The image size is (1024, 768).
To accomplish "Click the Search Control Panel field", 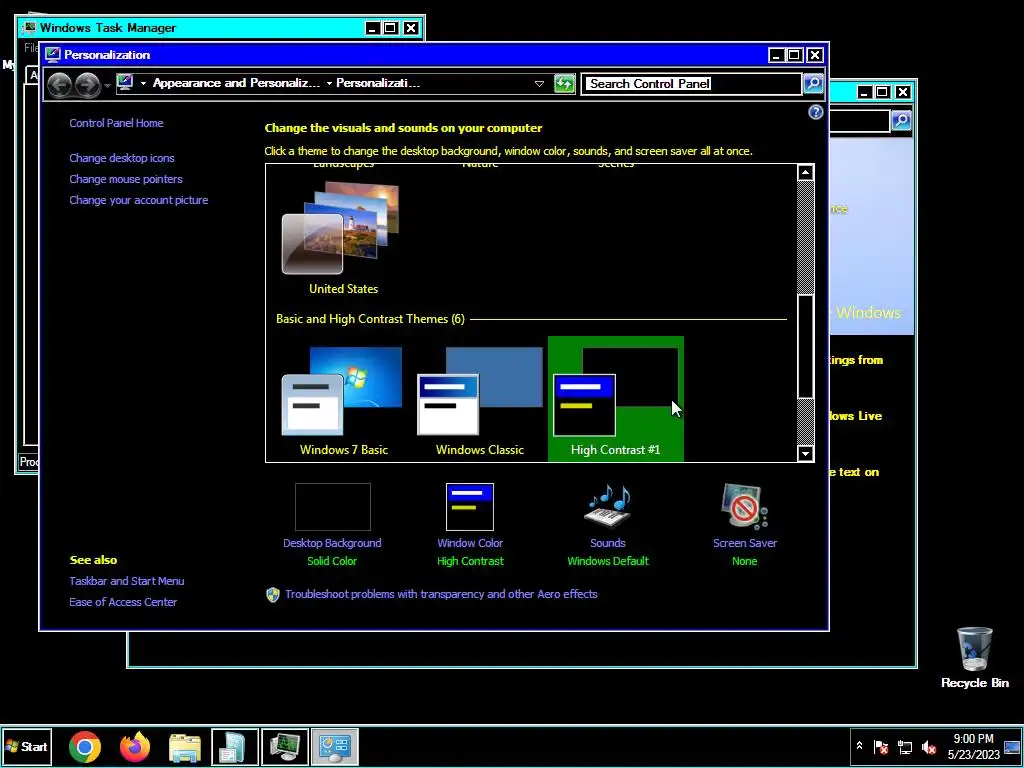I will pyautogui.click(x=691, y=84).
